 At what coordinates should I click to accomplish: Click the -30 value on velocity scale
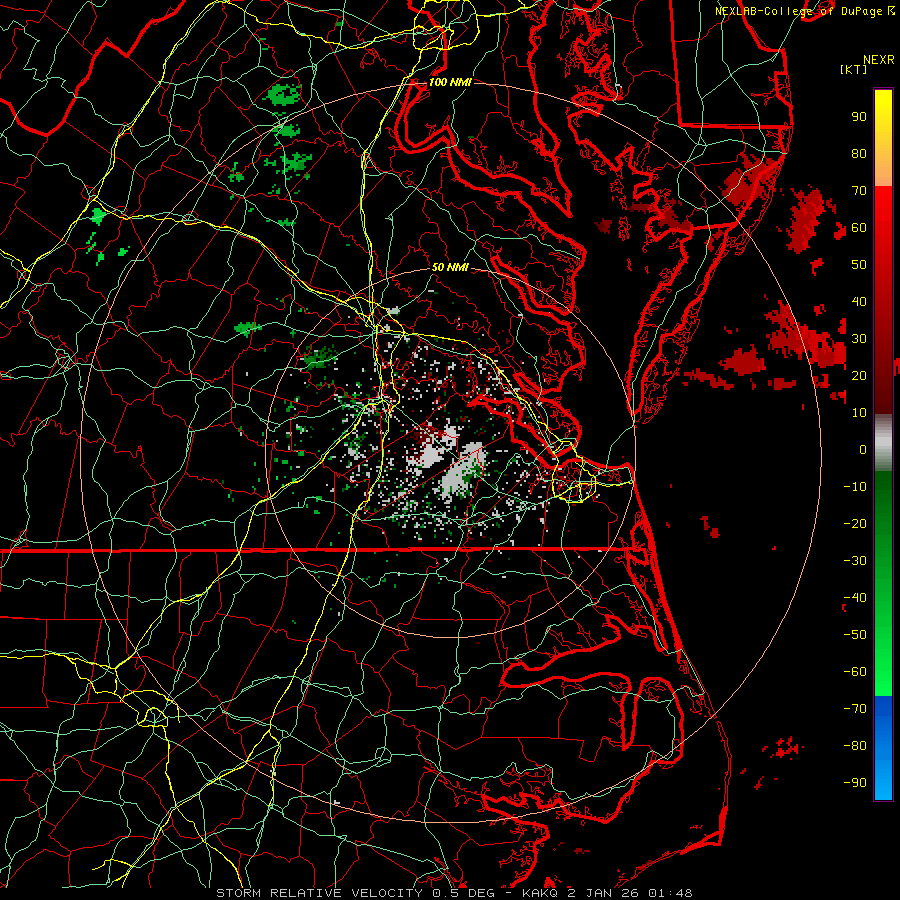855,561
